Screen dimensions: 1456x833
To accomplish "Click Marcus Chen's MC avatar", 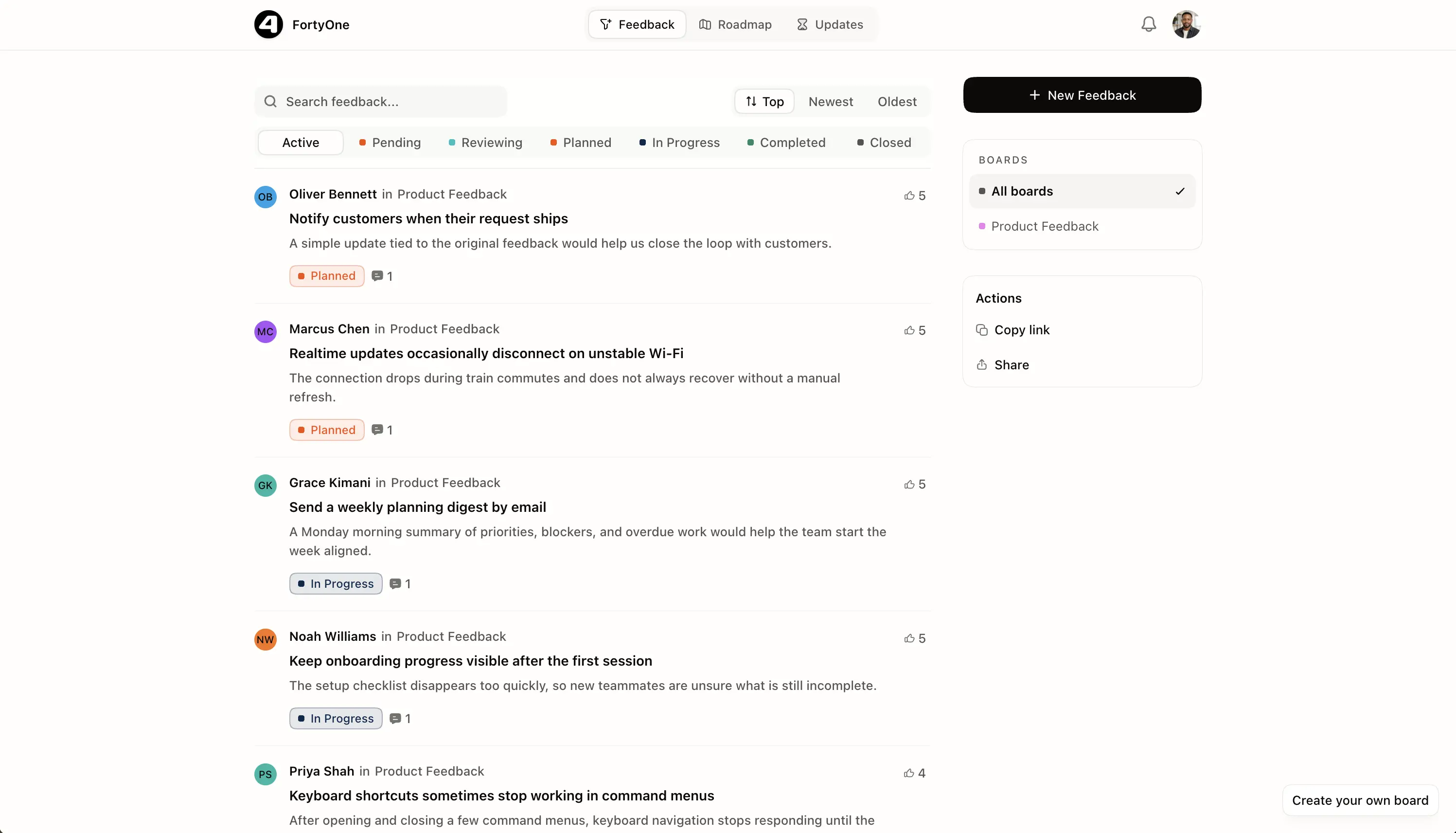I will (265, 332).
